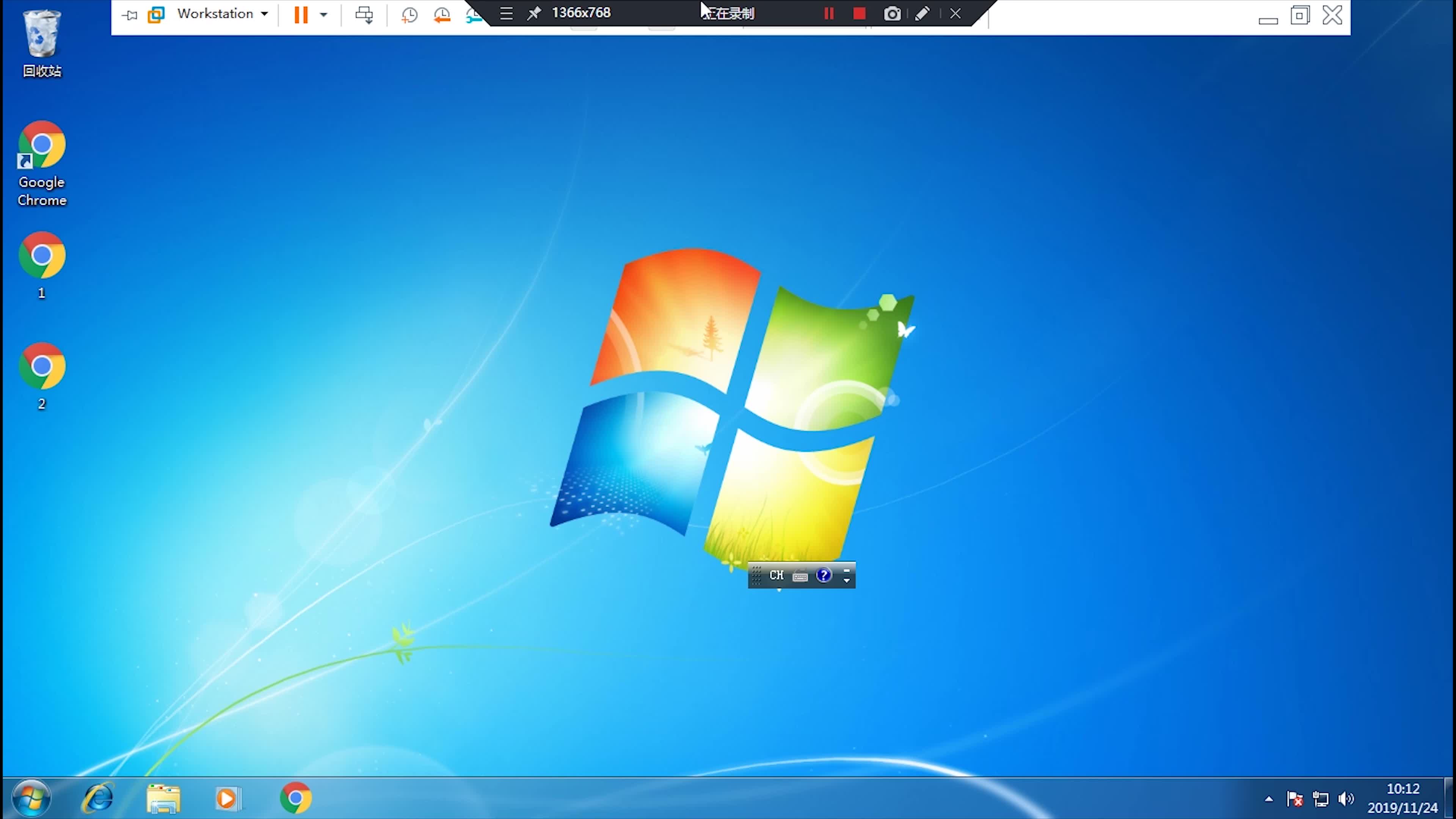Image resolution: width=1456 pixels, height=819 pixels.
Task: Open Chrome from the taskbar
Action: (296, 798)
